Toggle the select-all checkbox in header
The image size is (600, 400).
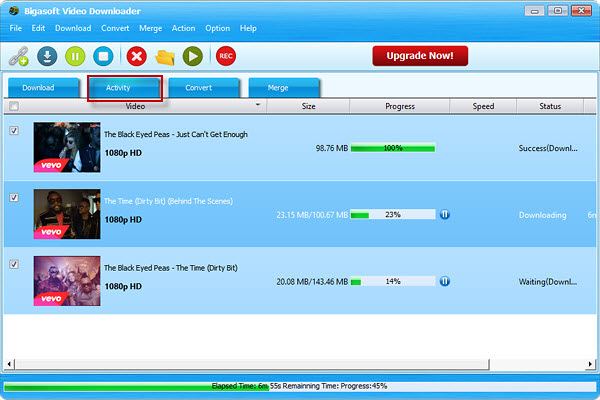14,106
